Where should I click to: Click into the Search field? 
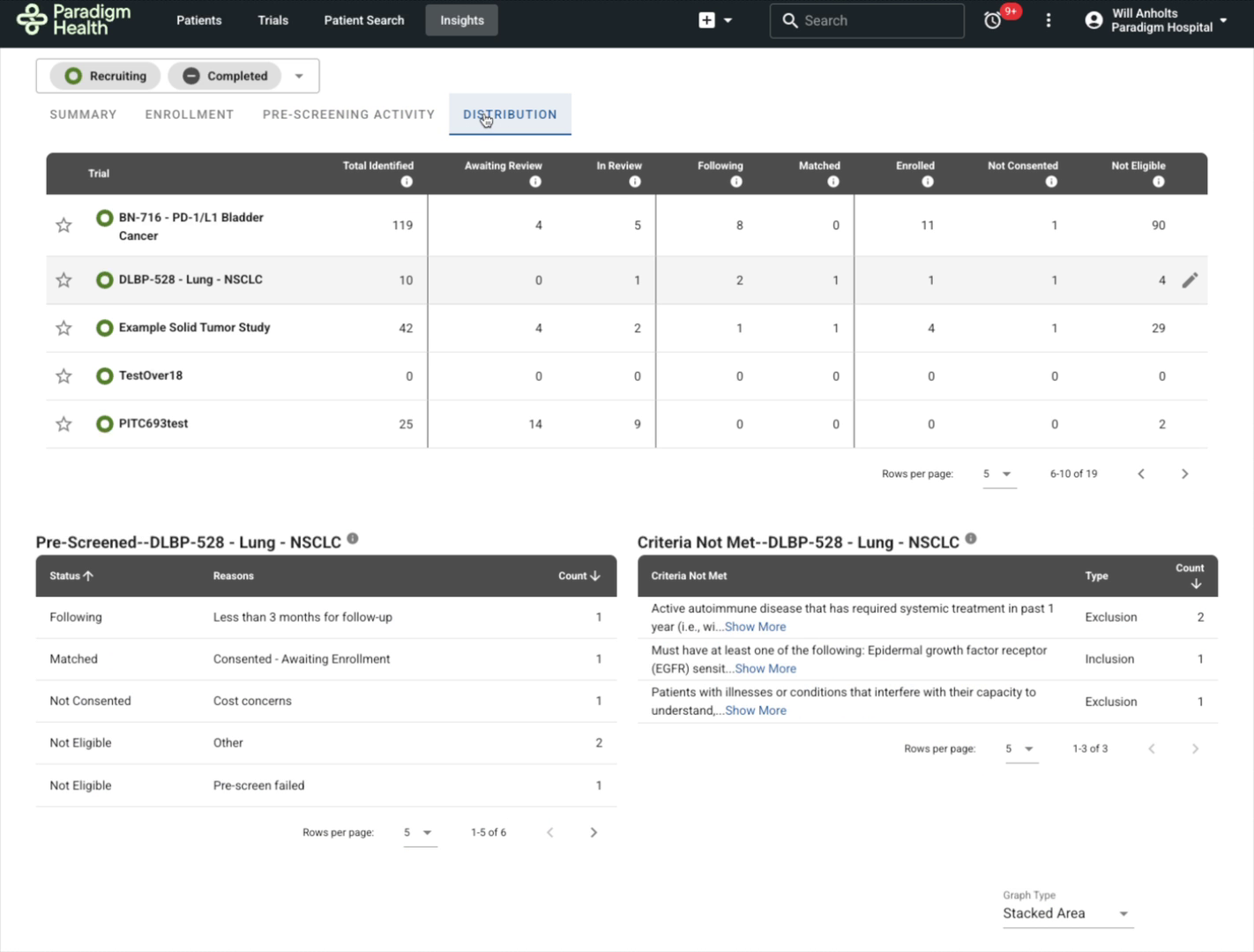(x=867, y=20)
